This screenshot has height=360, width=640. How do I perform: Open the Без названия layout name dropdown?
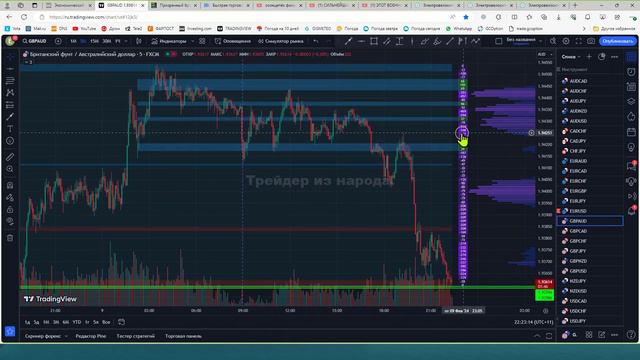[x=524, y=41]
